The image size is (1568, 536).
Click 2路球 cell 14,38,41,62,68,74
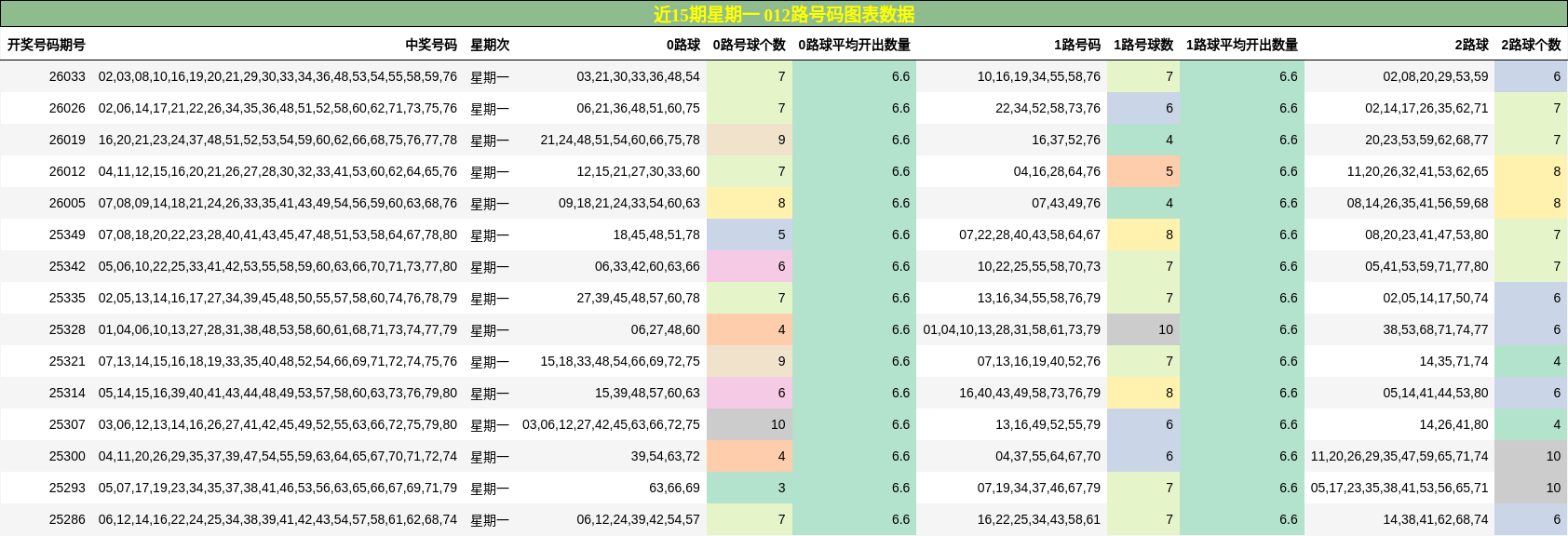pyautogui.click(x=1436, y=519)
